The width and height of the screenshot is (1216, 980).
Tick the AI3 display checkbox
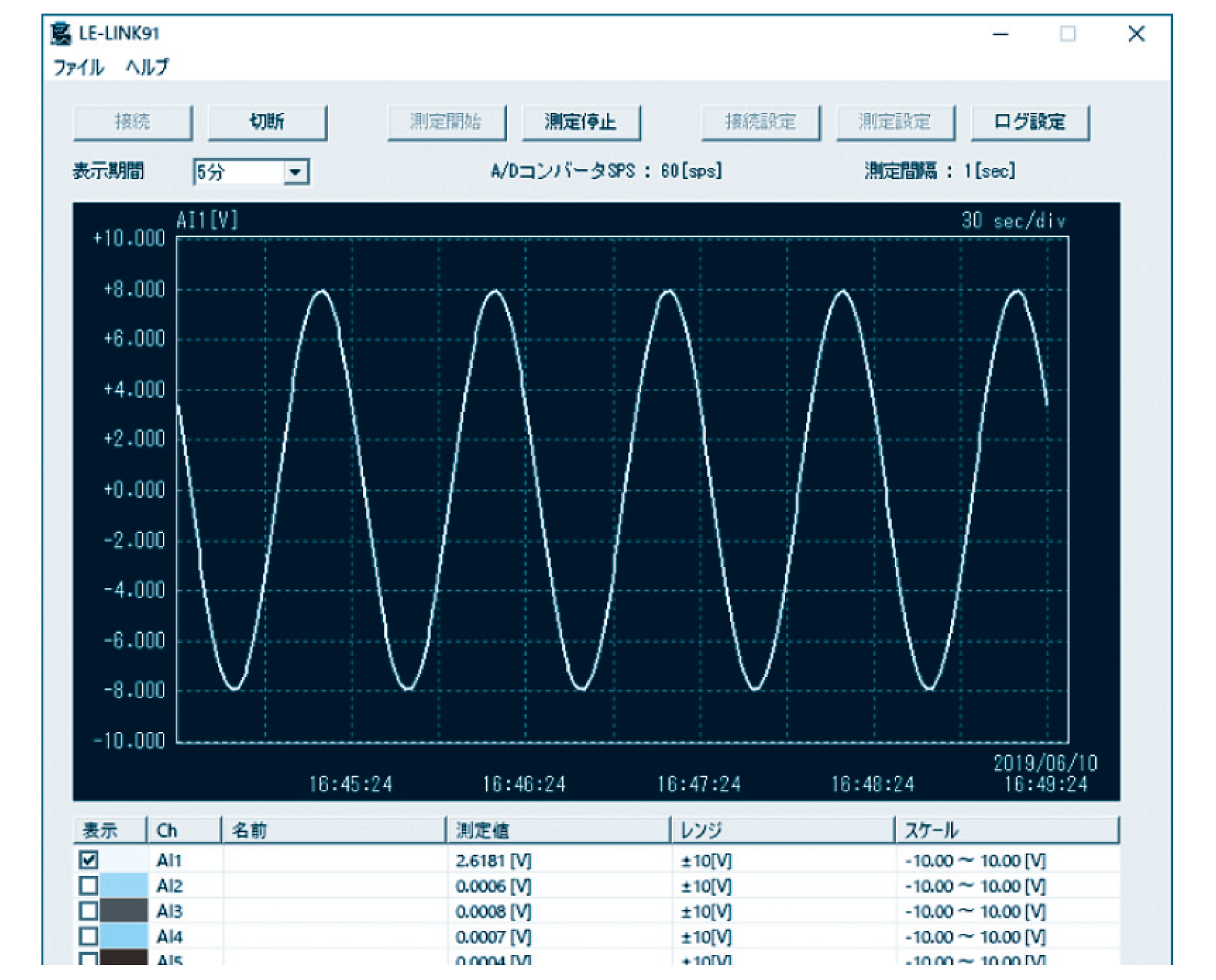tap(88, 911)
